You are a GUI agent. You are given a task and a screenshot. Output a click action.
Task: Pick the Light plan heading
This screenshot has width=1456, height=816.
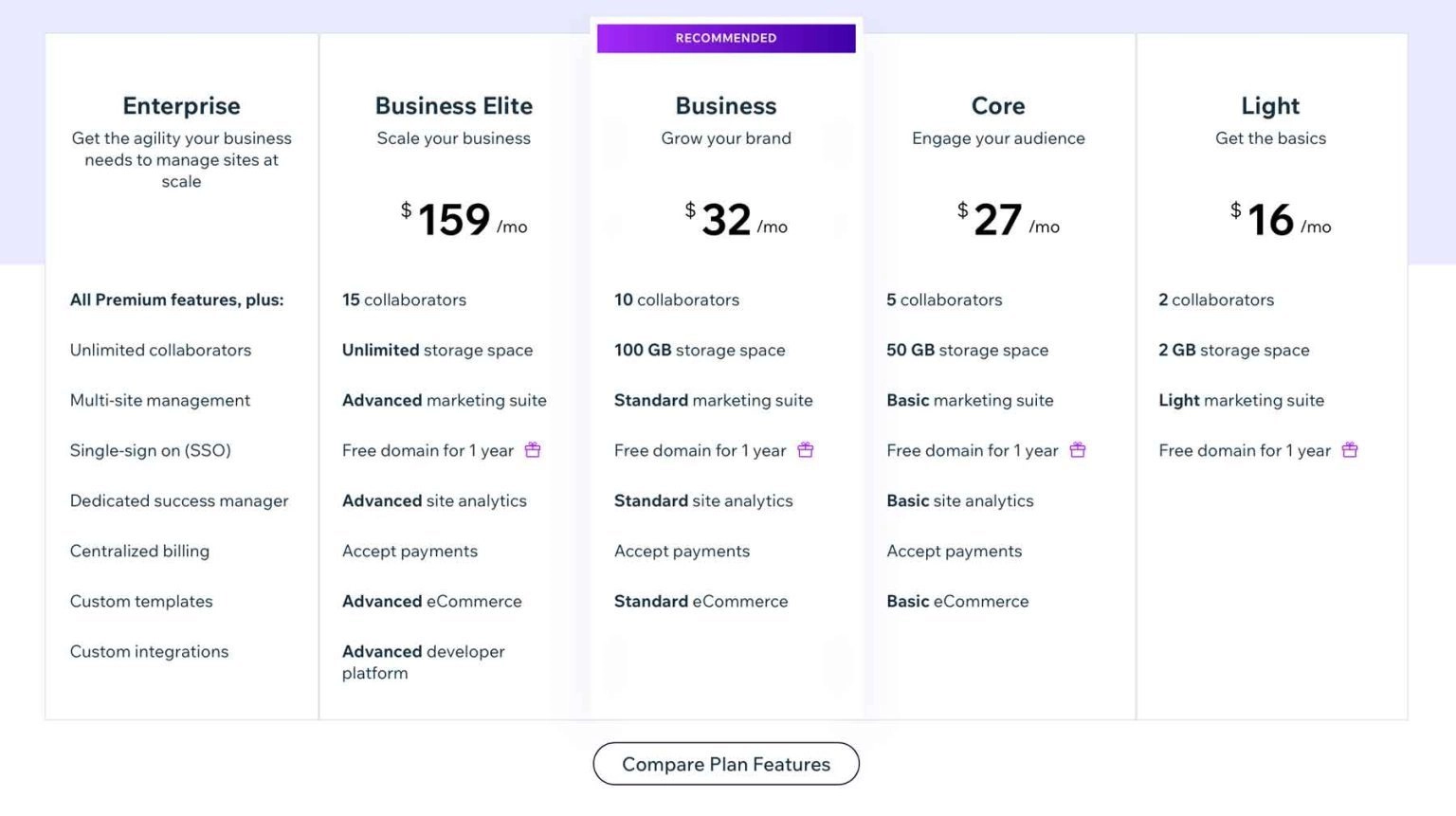tap(1270, 106)
